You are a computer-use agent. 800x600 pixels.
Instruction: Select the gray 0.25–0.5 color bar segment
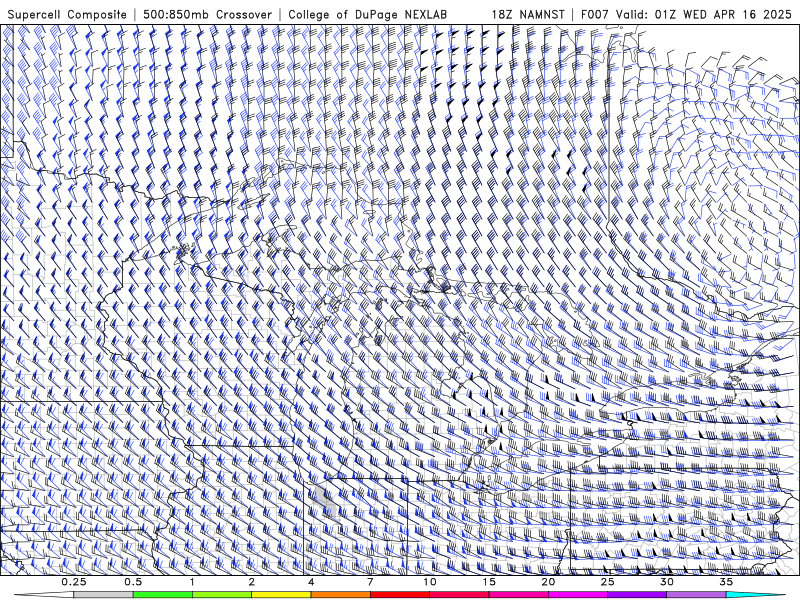point(103,595)
